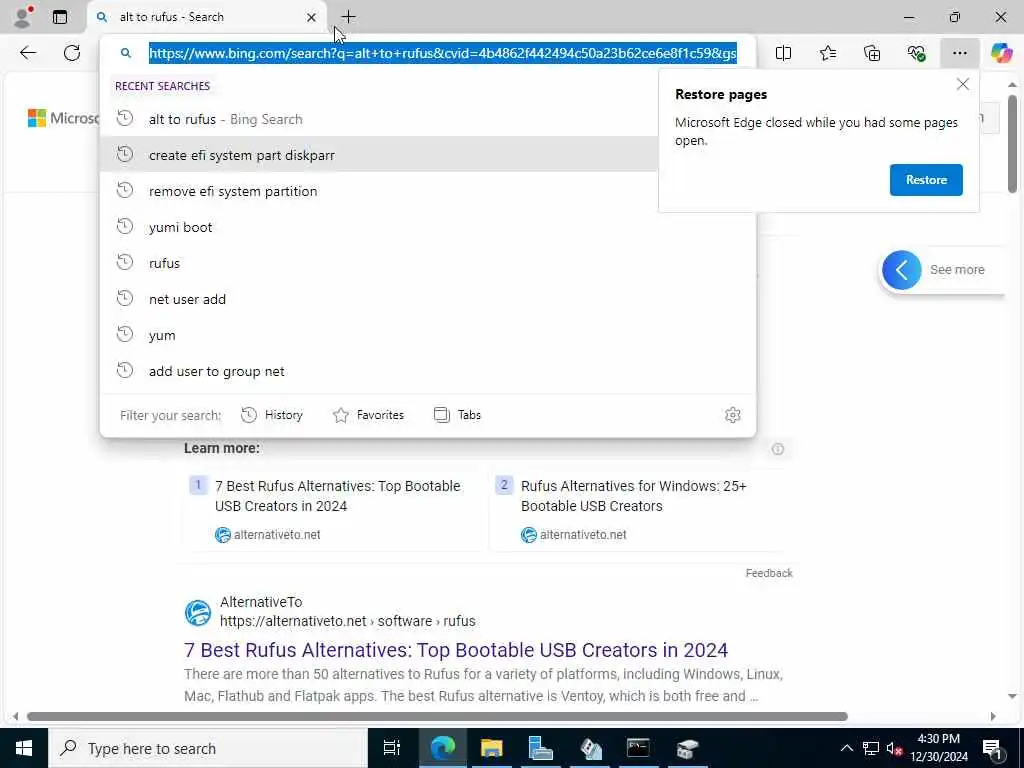Open the tab actions menu icon
1024x768 pixels.
(60, 17)
